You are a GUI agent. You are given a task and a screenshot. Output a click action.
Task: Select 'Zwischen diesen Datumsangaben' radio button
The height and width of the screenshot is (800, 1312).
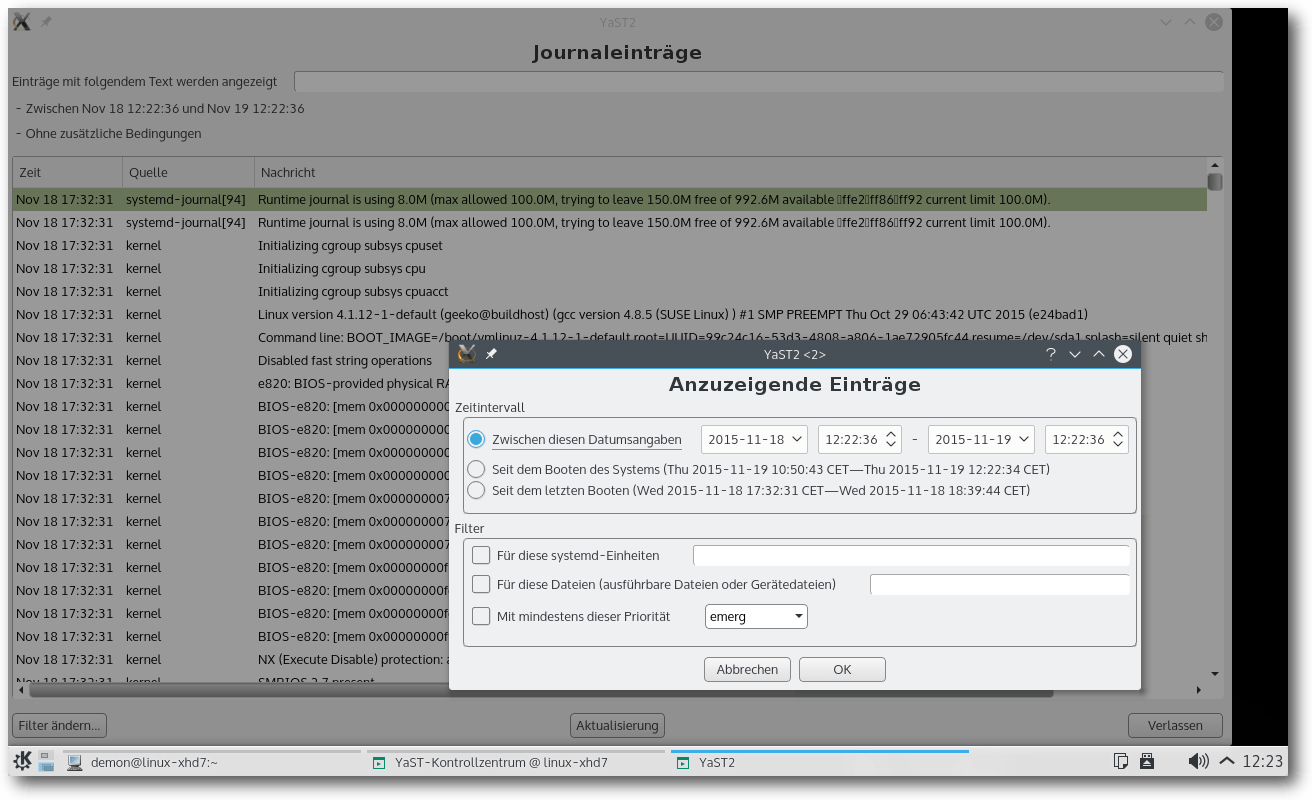pyautogui.click(x=476, y=440)
